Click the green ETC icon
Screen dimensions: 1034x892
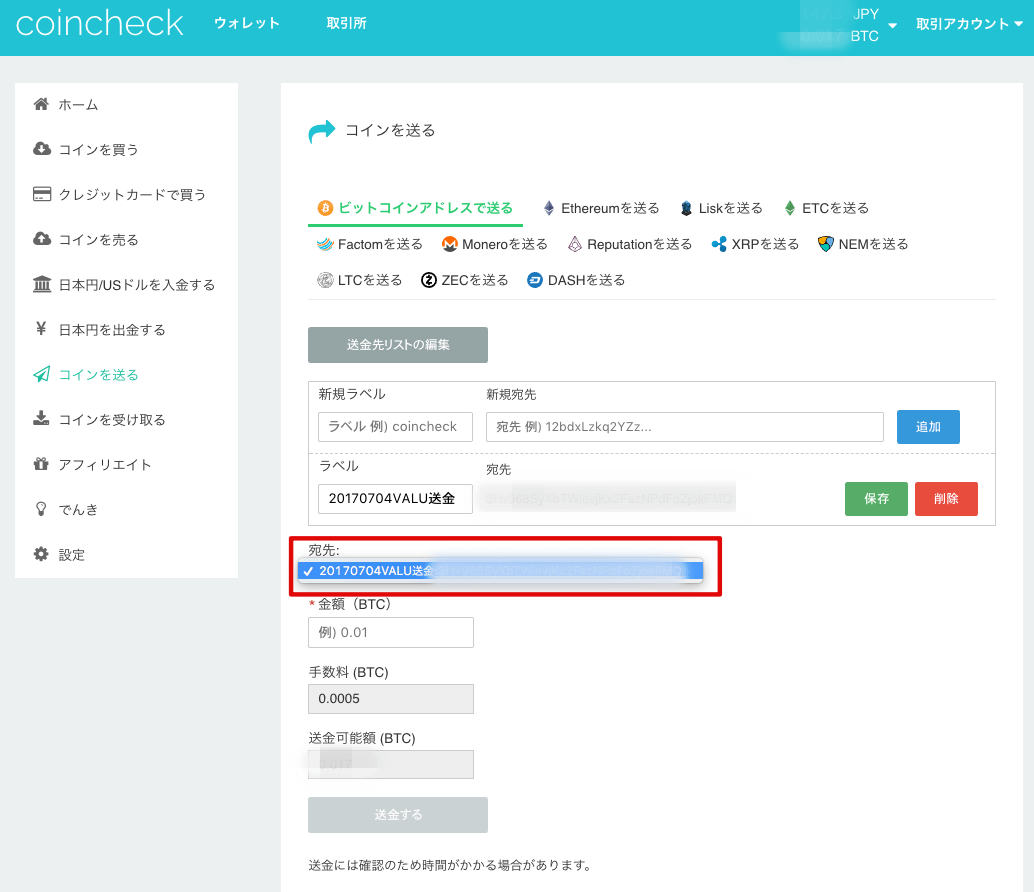tap(790, 208)
